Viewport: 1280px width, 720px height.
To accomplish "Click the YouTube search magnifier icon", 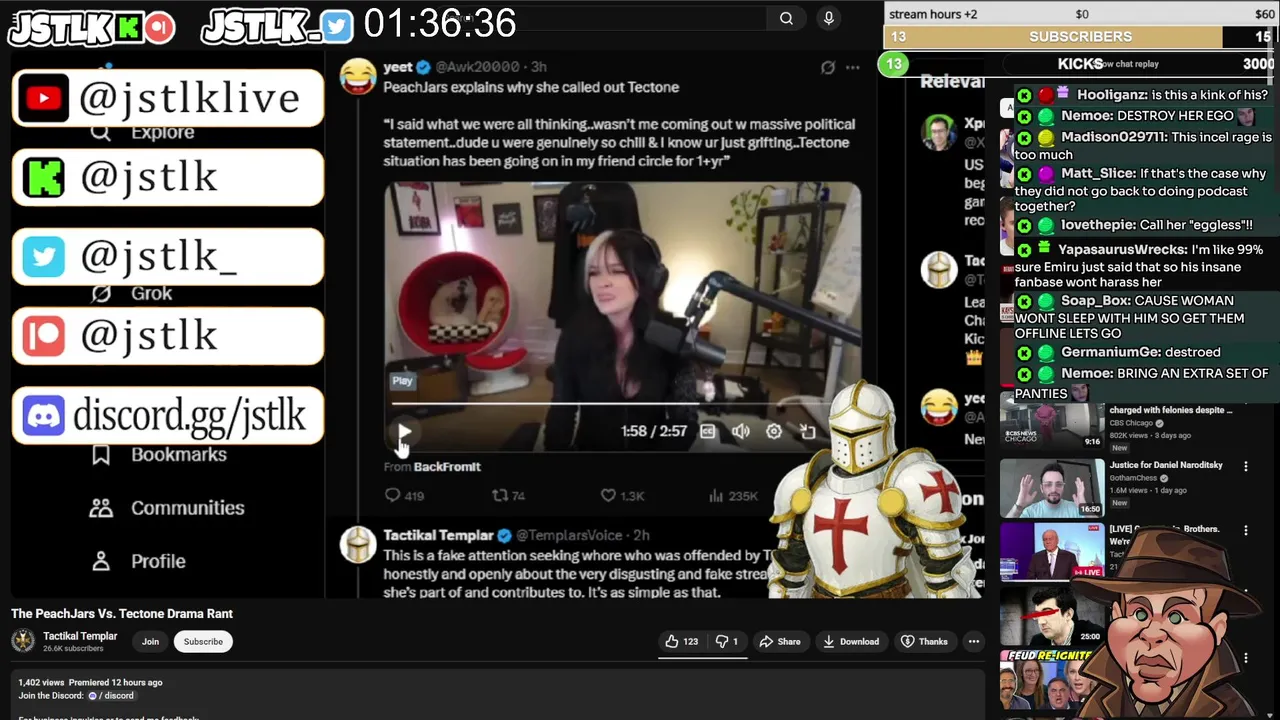I will [786, 18].
